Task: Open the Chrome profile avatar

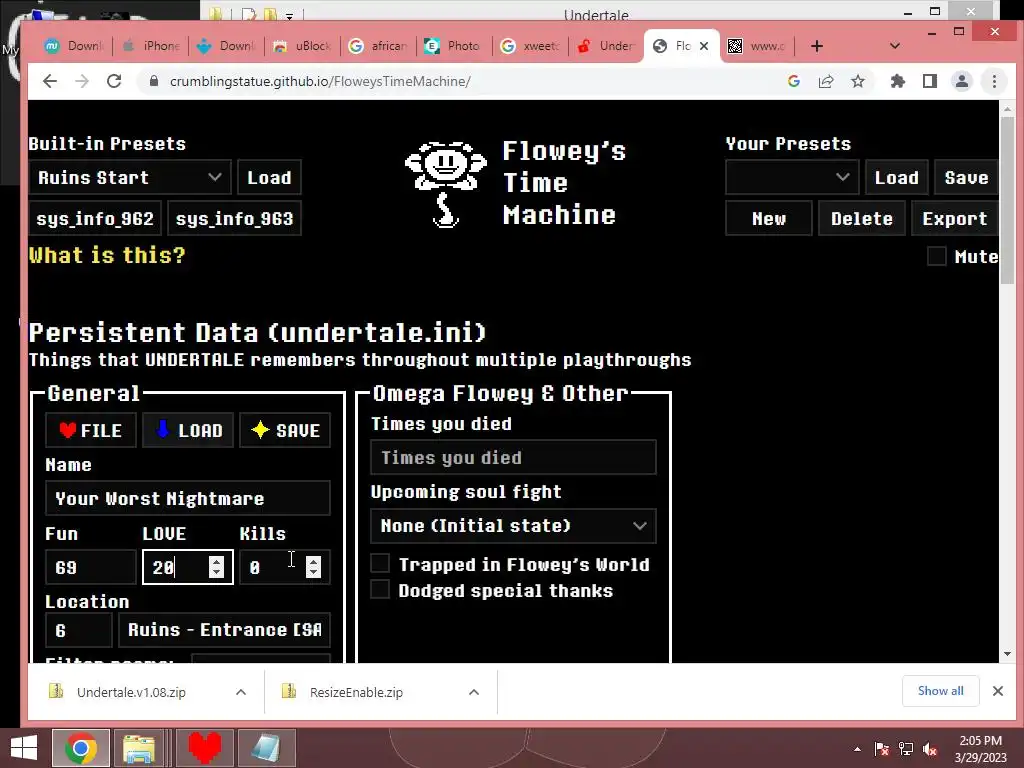Action: pos(962,81)
